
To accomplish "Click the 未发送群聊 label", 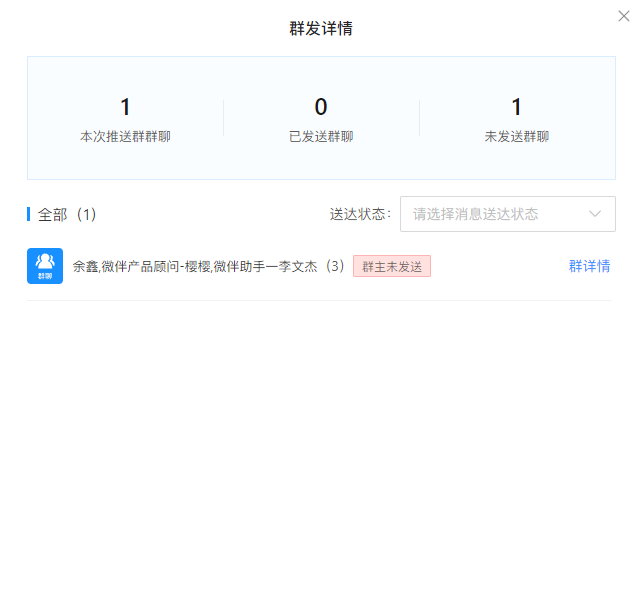I will (516, 137).
